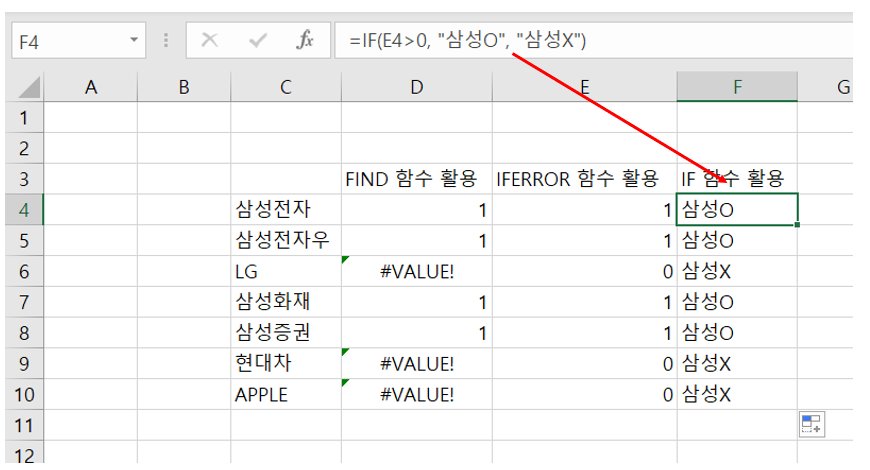The height and width of the screenshot is (470, 870).
Task: Select row 9 header
Action: click(x=24, y=364)
